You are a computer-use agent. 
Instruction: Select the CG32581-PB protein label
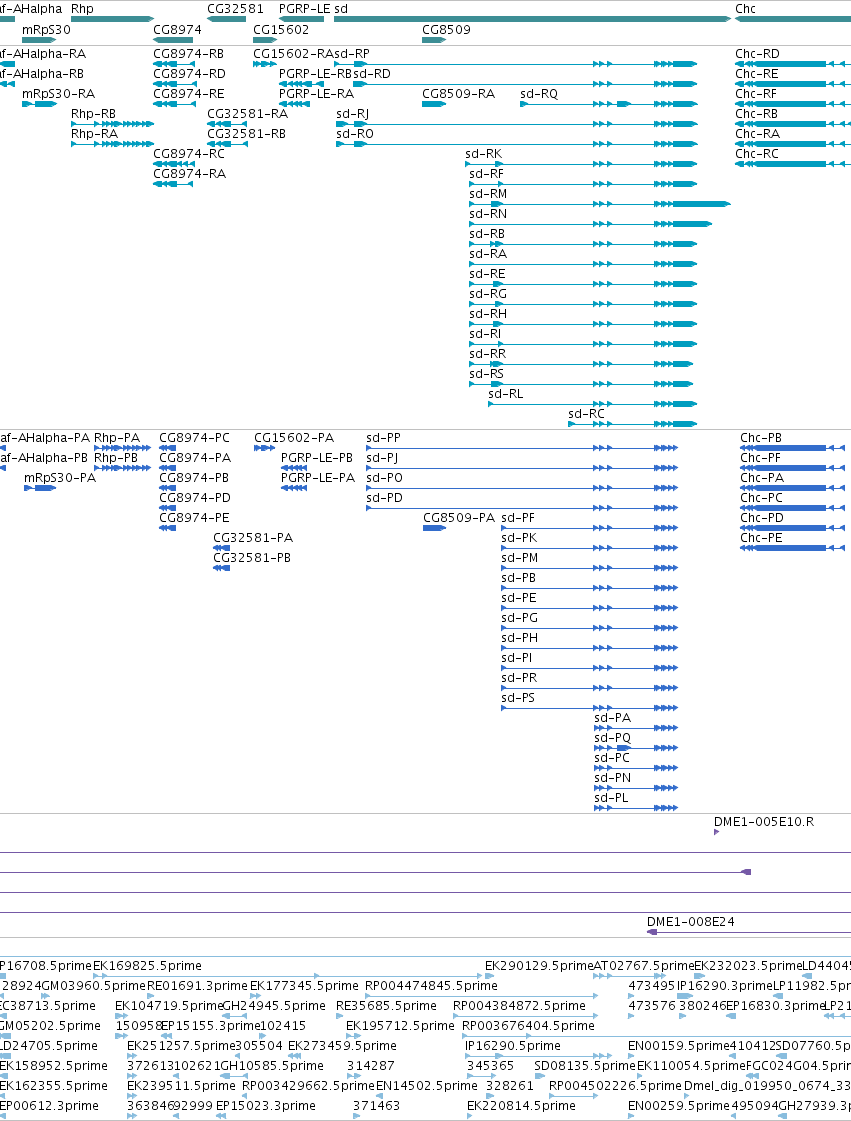click(x=252, y=558)
